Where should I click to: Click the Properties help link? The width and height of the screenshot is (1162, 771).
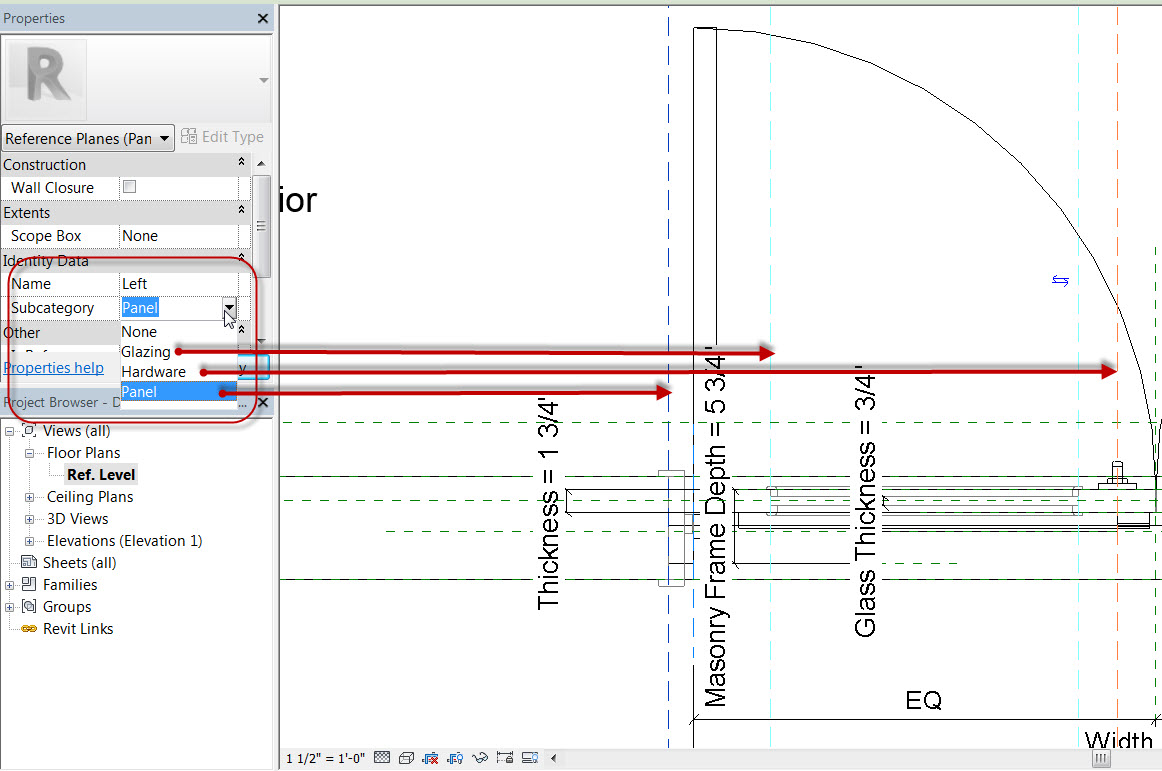click(x=53, y=367)
